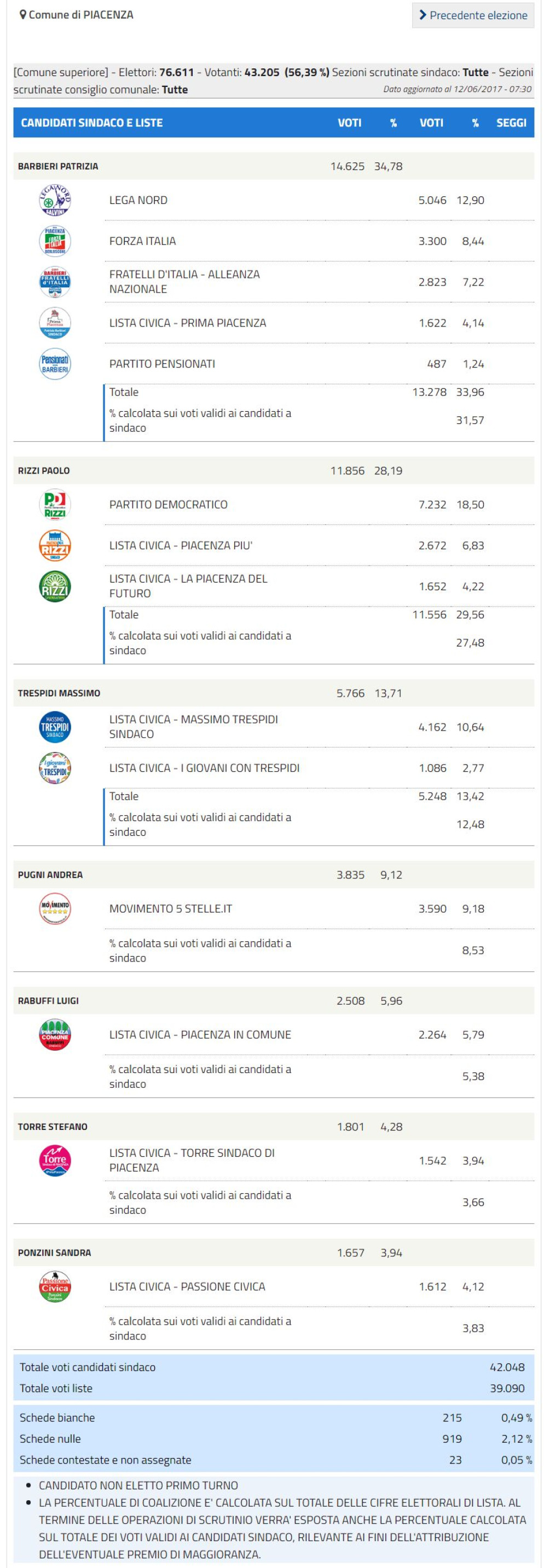Click the Lega Nord party logo
The width and height of the screenshot is (544, 1568).
point(55,200)
